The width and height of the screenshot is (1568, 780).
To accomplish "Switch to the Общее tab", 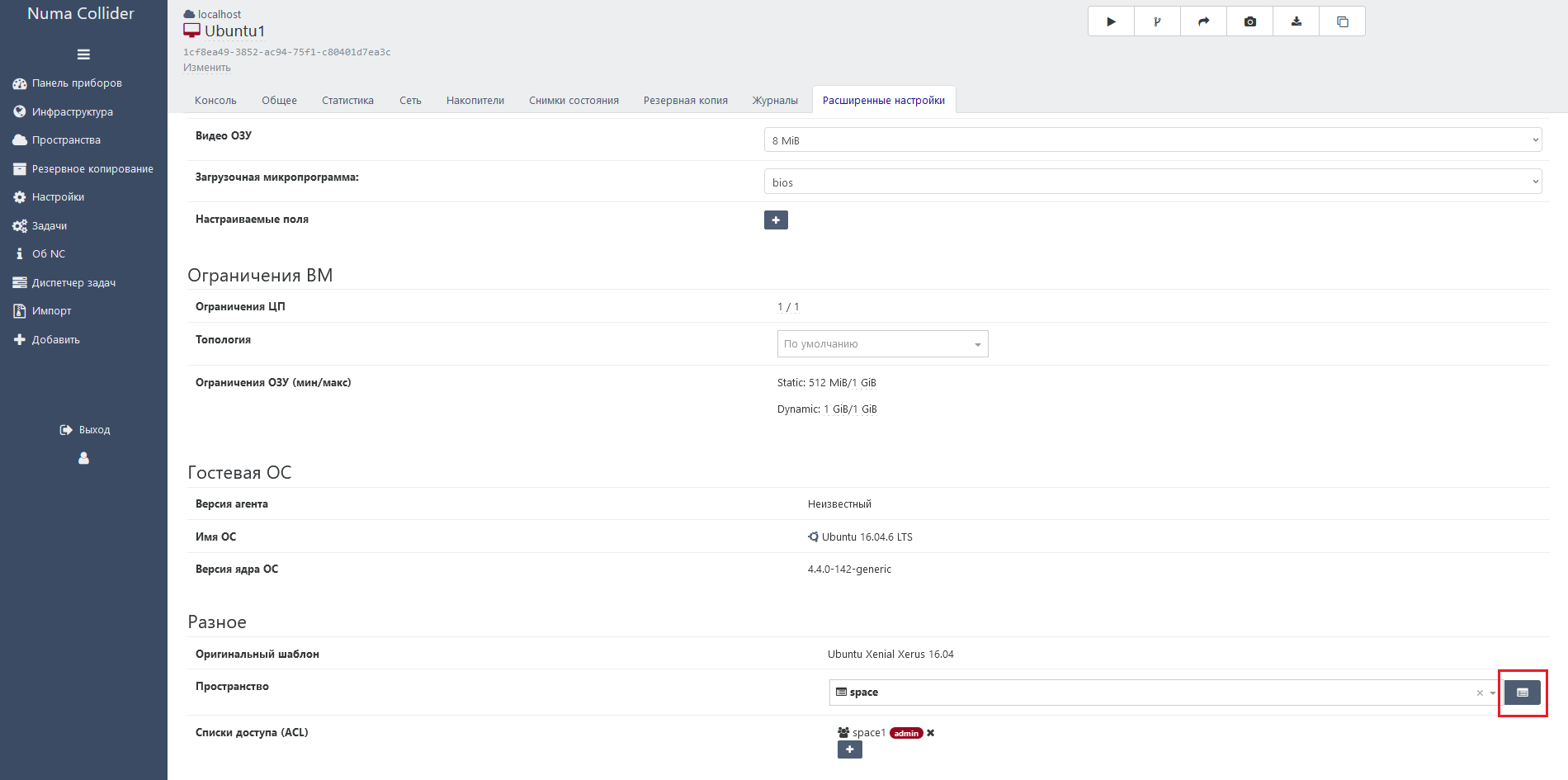I will pyautogui.click(x=279, y=100).
